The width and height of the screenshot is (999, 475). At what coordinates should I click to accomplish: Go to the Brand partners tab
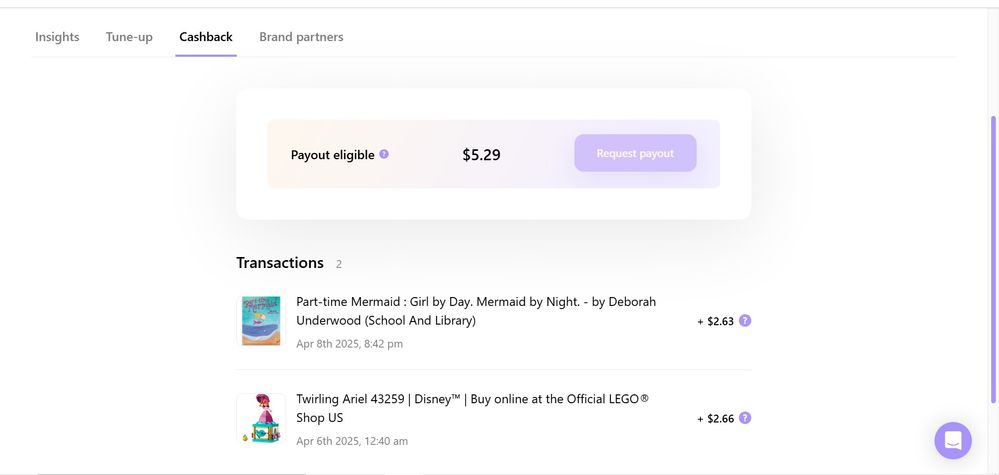click(301, 37)
